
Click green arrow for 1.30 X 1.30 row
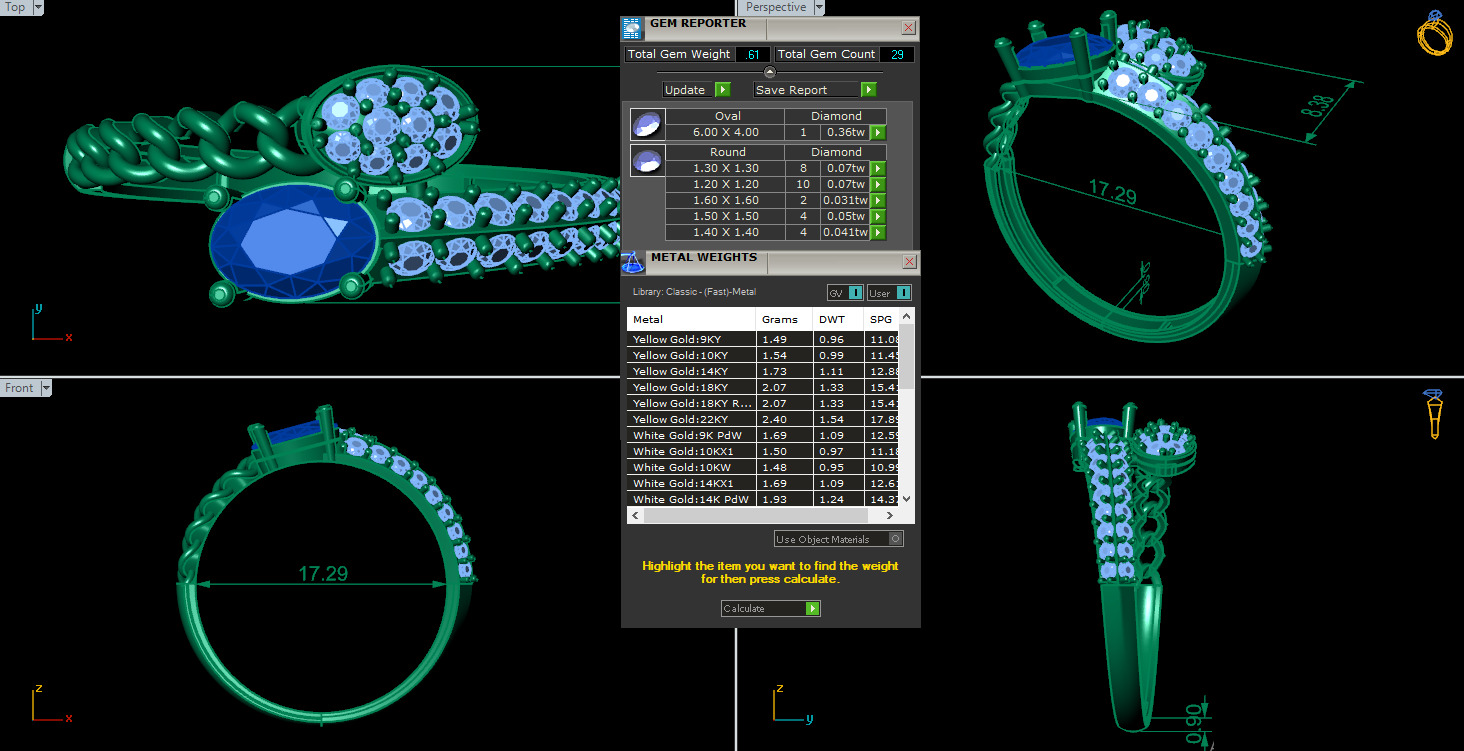pos(878,168)
